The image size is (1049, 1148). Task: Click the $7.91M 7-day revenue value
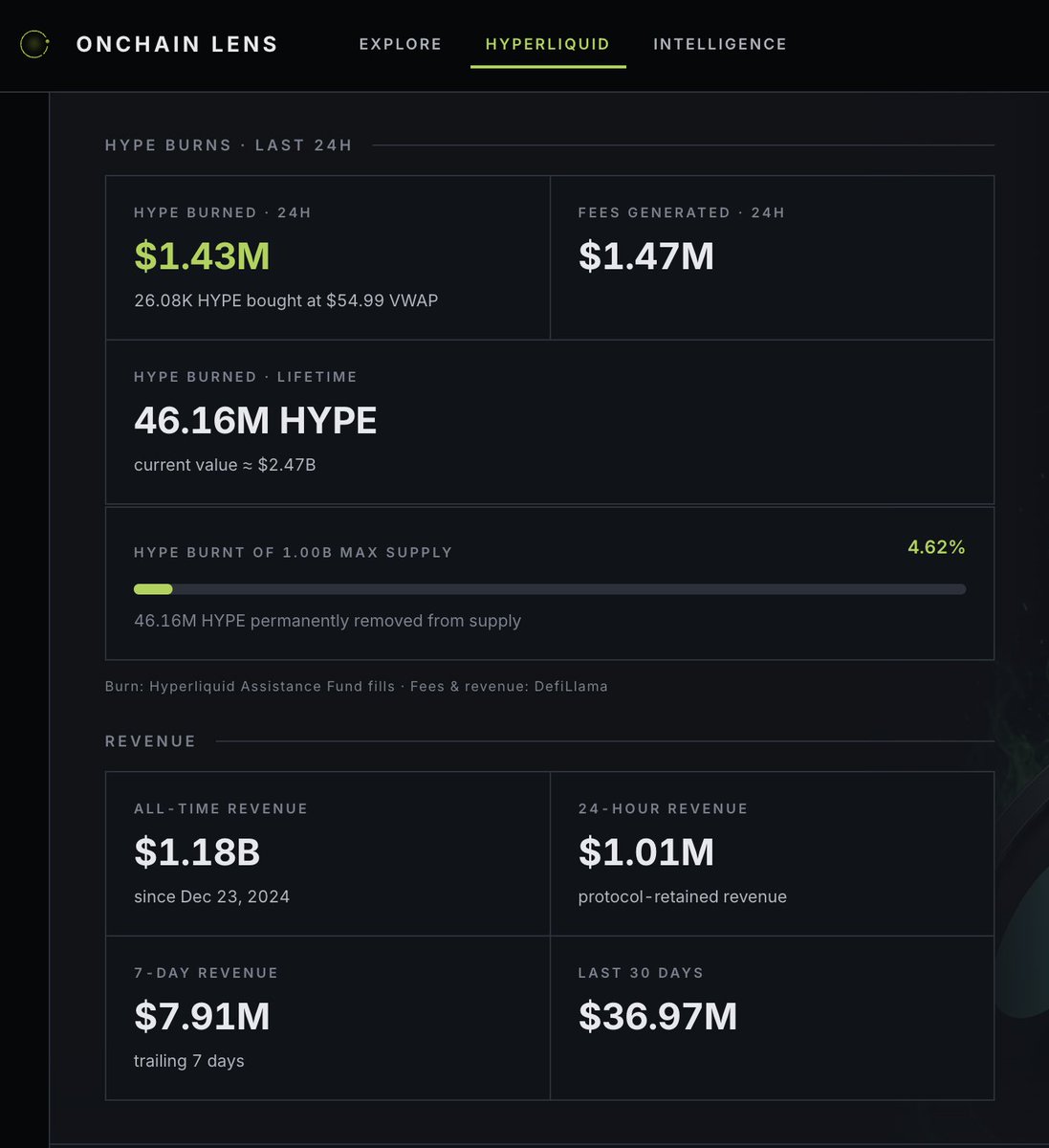click(202, 1017)
